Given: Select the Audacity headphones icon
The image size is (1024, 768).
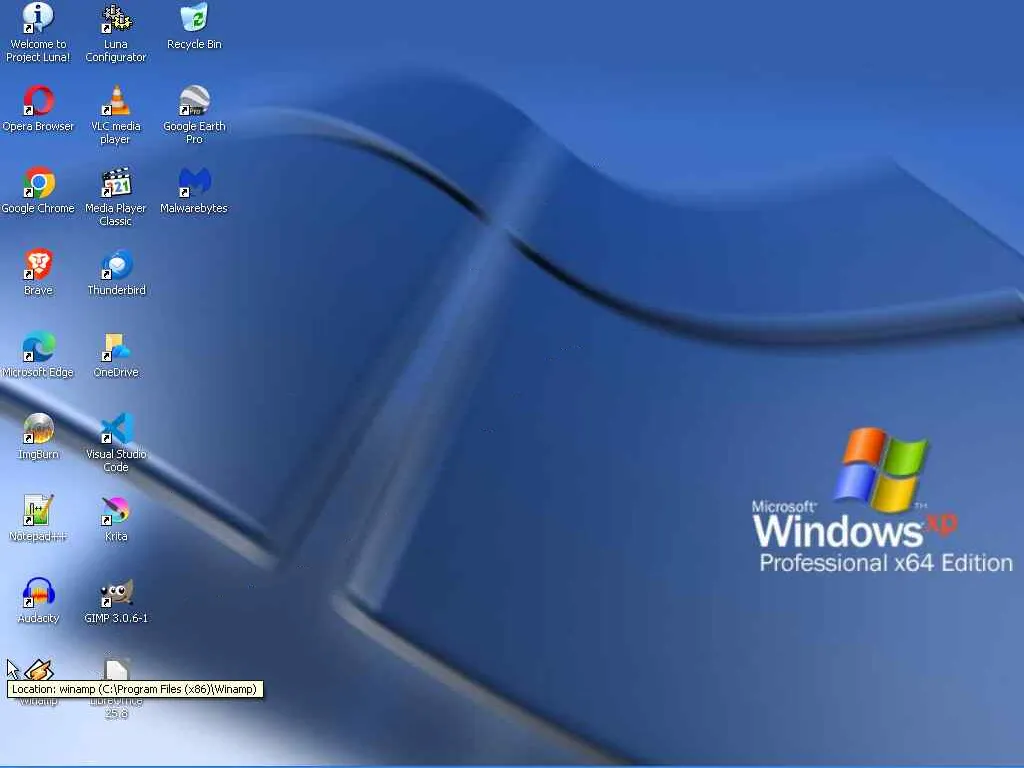Looking at the screenshot, I should [38, 592].
